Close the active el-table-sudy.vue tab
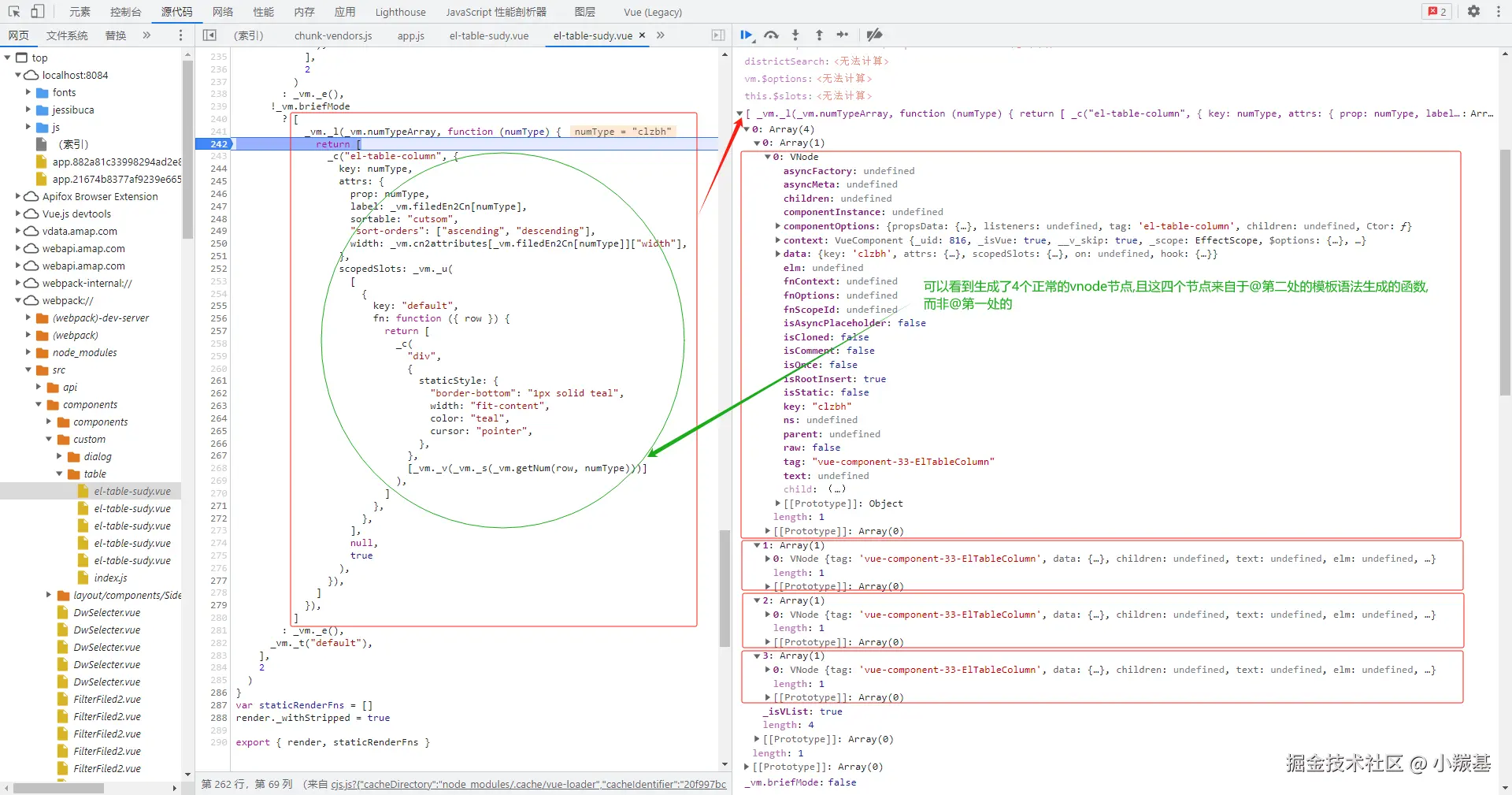This screenshot has width=1512, height=795. click(x=642, y=35)
